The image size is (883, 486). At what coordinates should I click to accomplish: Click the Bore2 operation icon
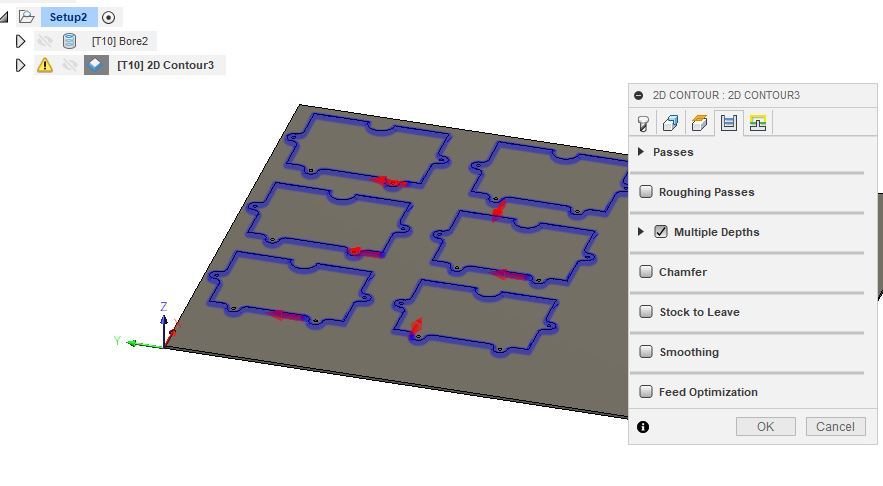(69, 41)
